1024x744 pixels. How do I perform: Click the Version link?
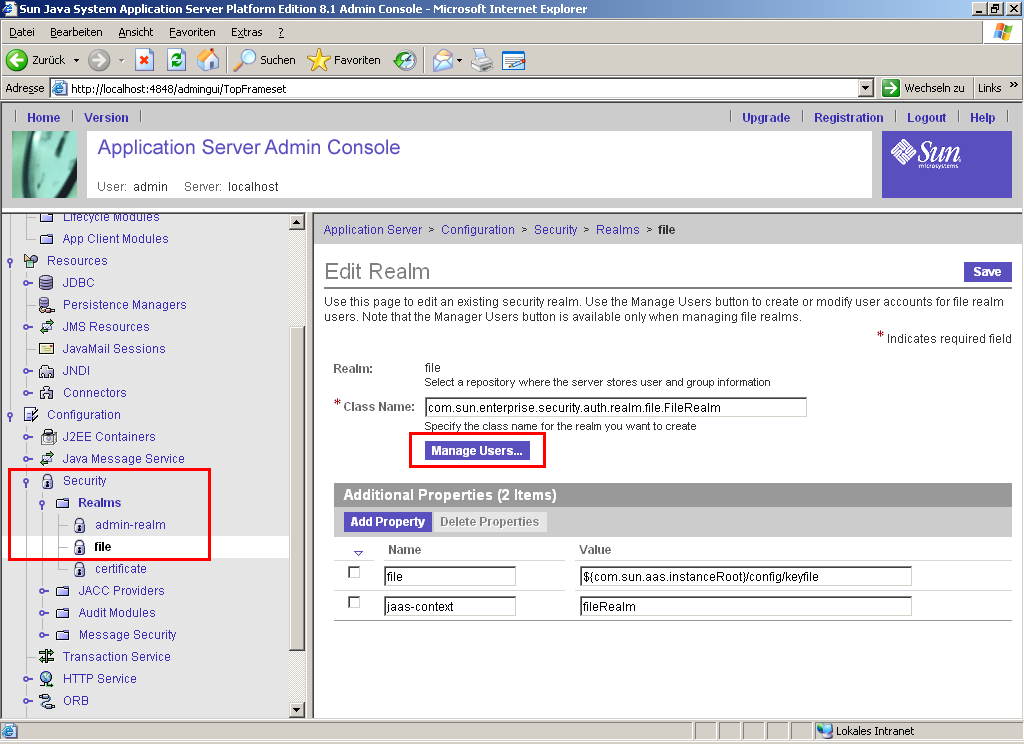coord(106,118)
